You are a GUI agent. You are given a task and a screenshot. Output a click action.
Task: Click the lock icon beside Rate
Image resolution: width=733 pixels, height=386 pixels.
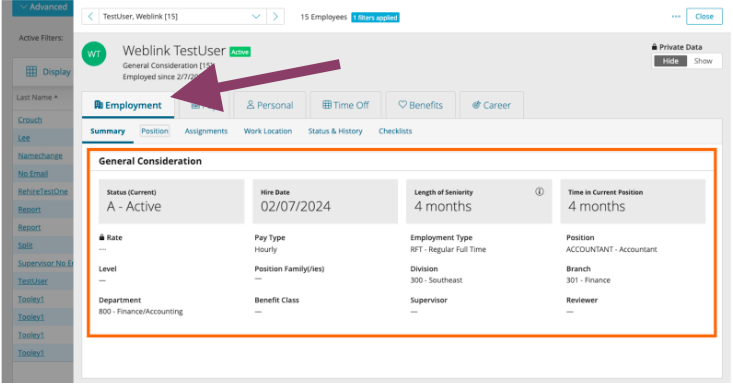click(101, 237)
